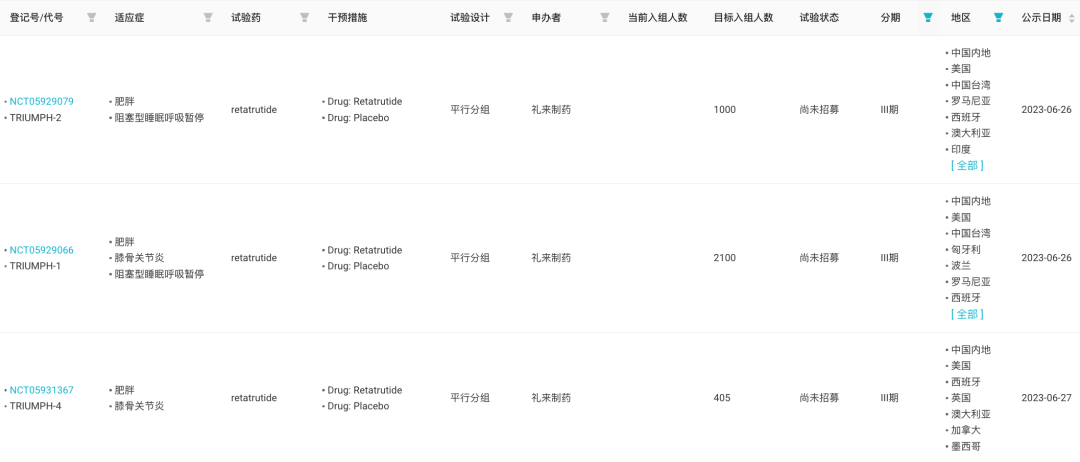The height and width of the screenshot is (462, 1080).
Task: Click the 干预措施 column header
Action: pyautogui.click(x=347, y=18)
